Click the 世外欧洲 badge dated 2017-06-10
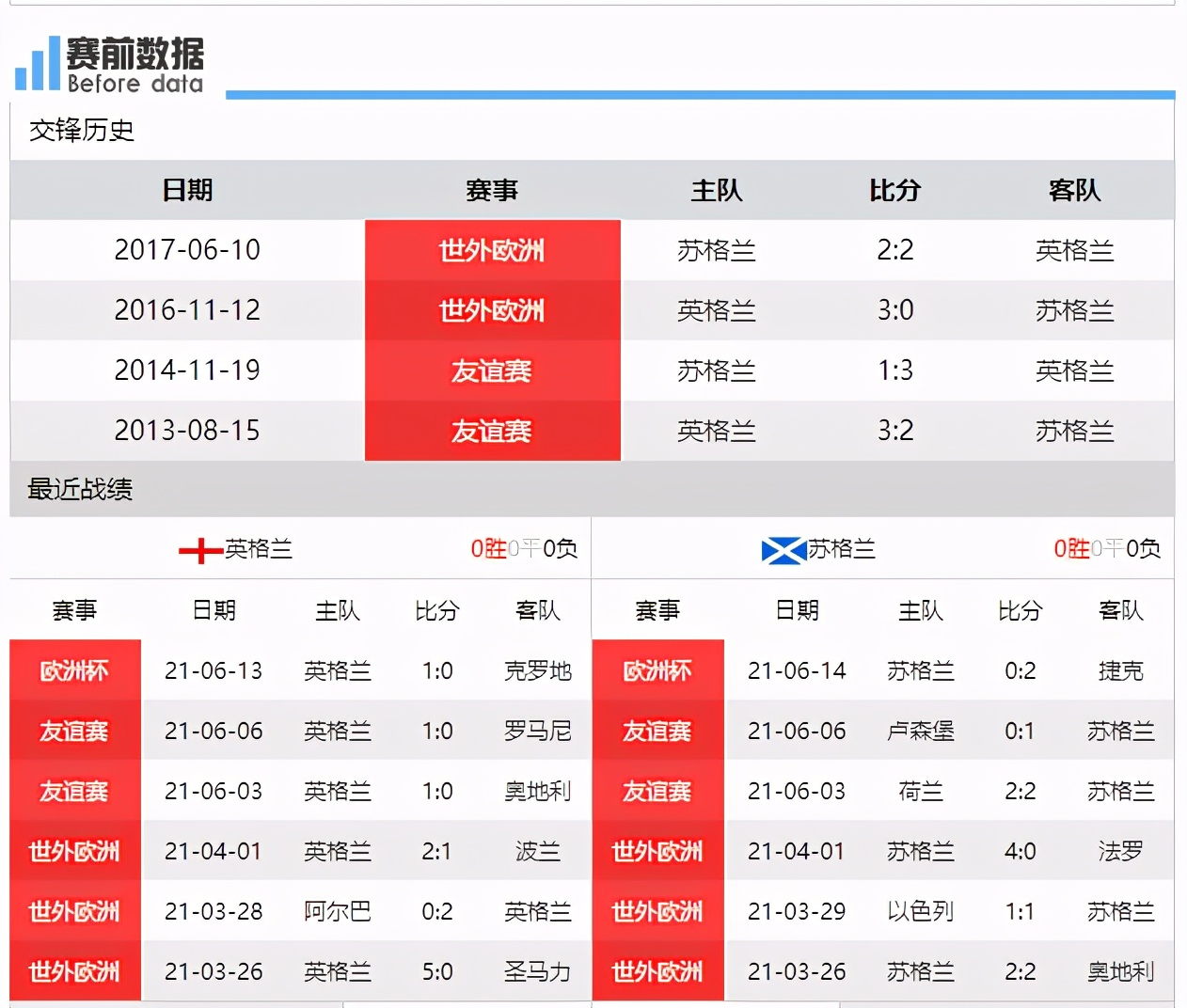The width and height of the screenshot is (1187, 1008). (491, 250)
